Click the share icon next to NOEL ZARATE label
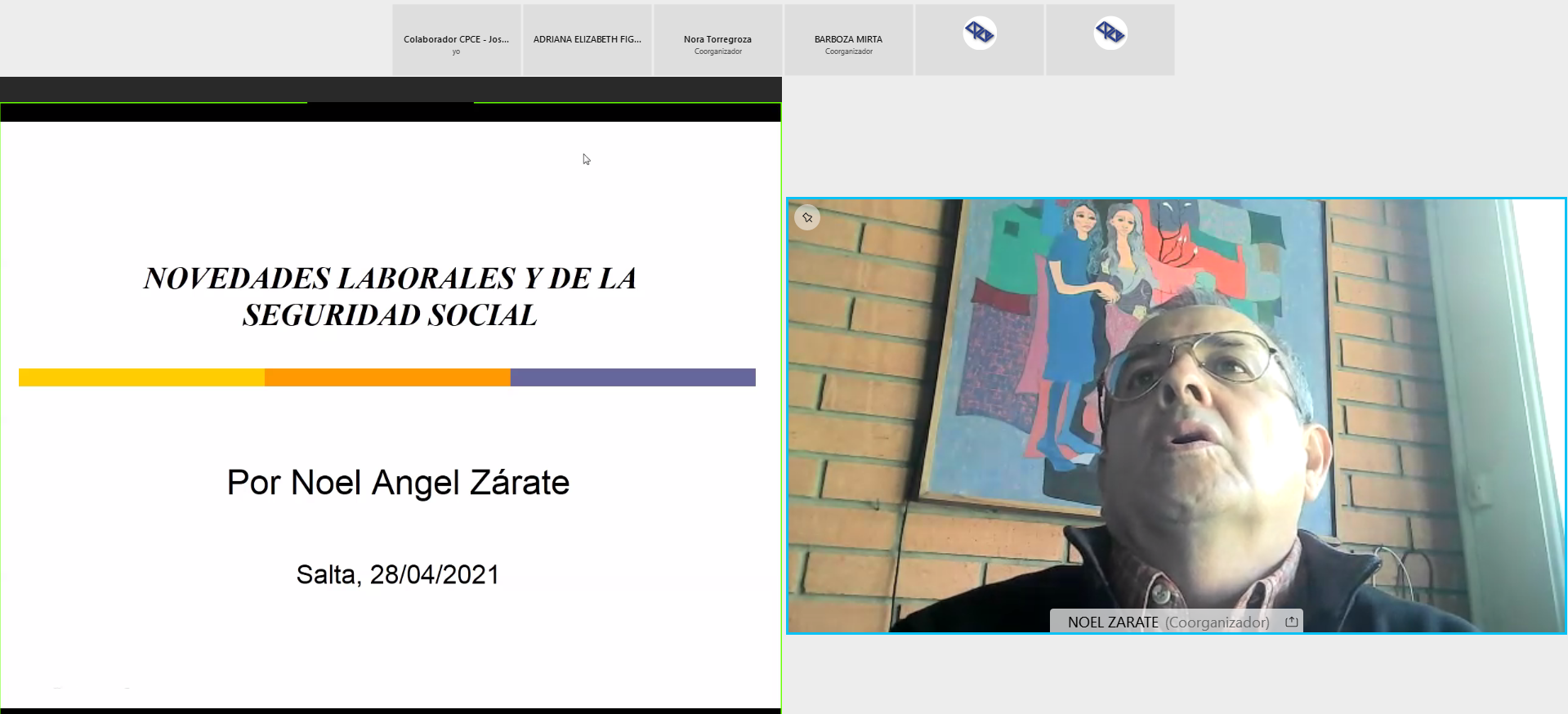The height and width of the screenshot is (714, 1568). pyautogui.click(x=1291, y=622)
